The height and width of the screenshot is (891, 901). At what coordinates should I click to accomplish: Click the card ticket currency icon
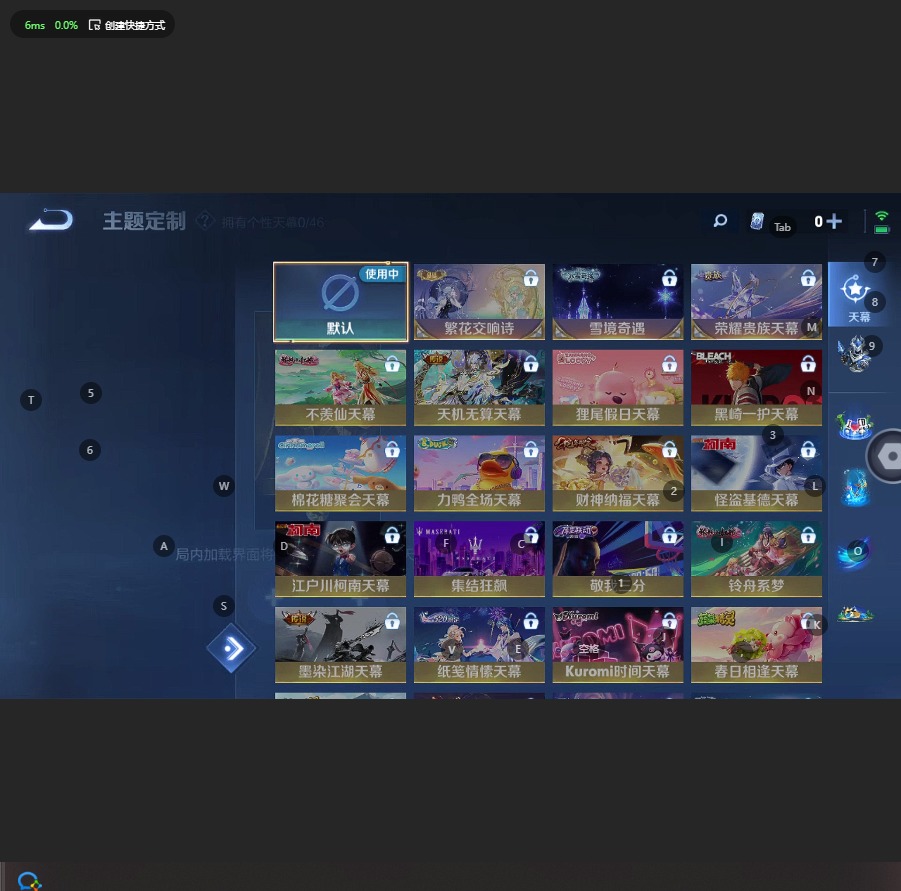(757, 222)
